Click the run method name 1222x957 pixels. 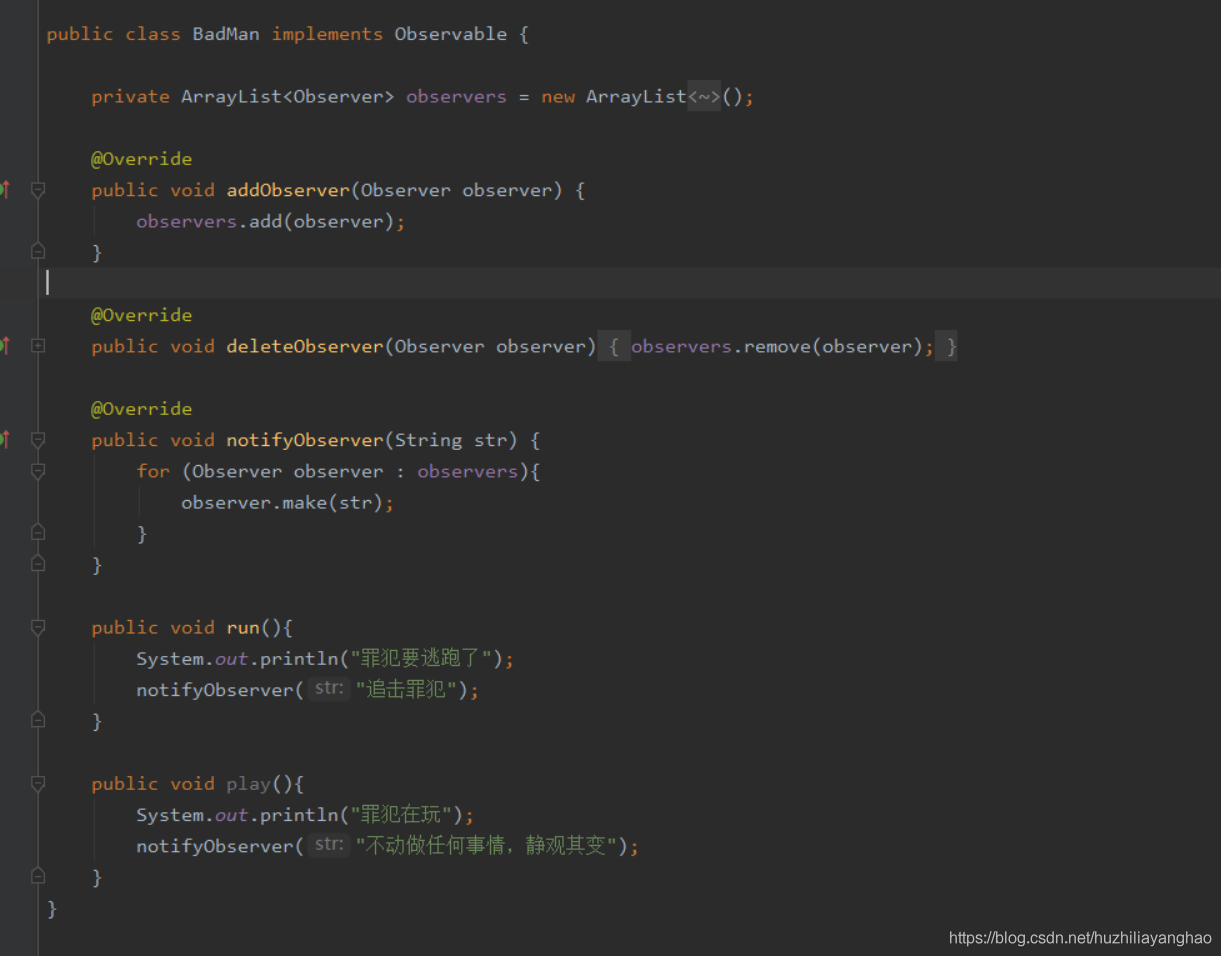pos(243,627)
